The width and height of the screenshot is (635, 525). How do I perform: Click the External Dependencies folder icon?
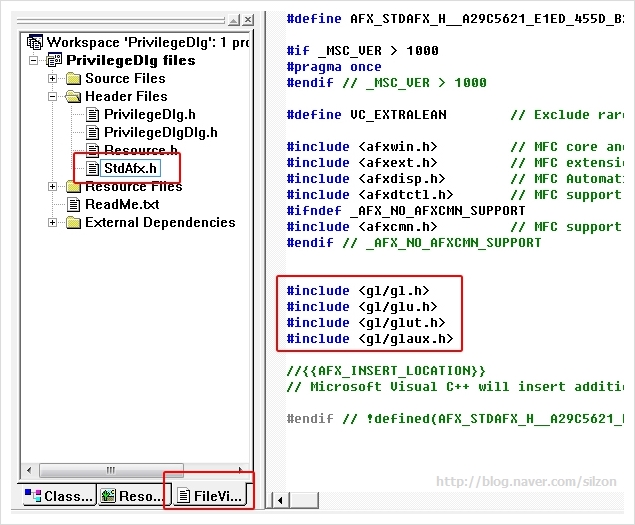click(73, 222)
